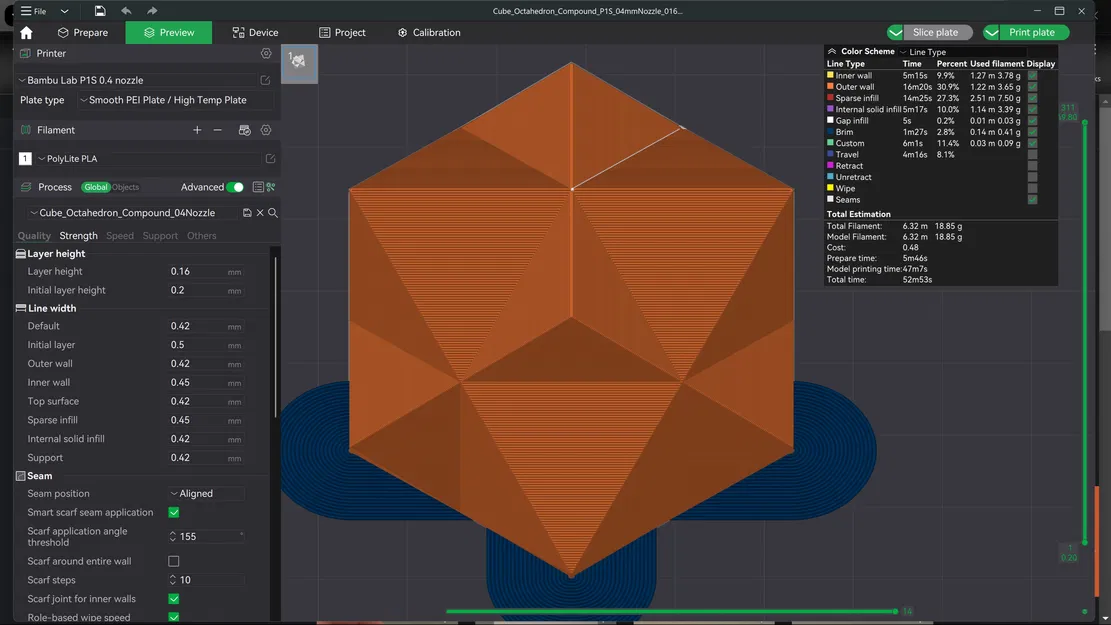This screenshot has width=1111, height=625.
Task: Enable display of the Travel line type
Action: pyautogui.click(x=1033, y=154)
